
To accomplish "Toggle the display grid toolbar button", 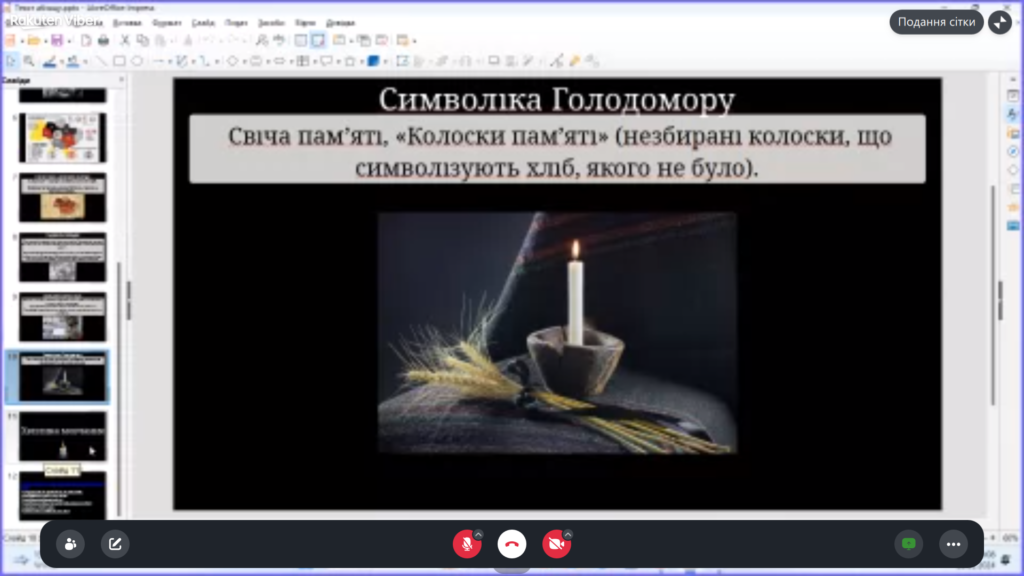I will [x=299, y=40].
